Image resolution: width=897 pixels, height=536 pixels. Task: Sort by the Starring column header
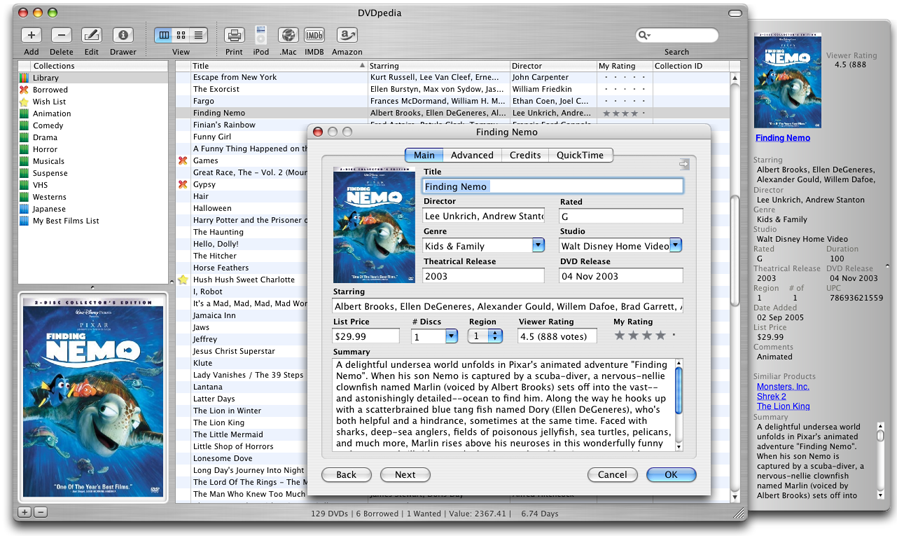438,66
